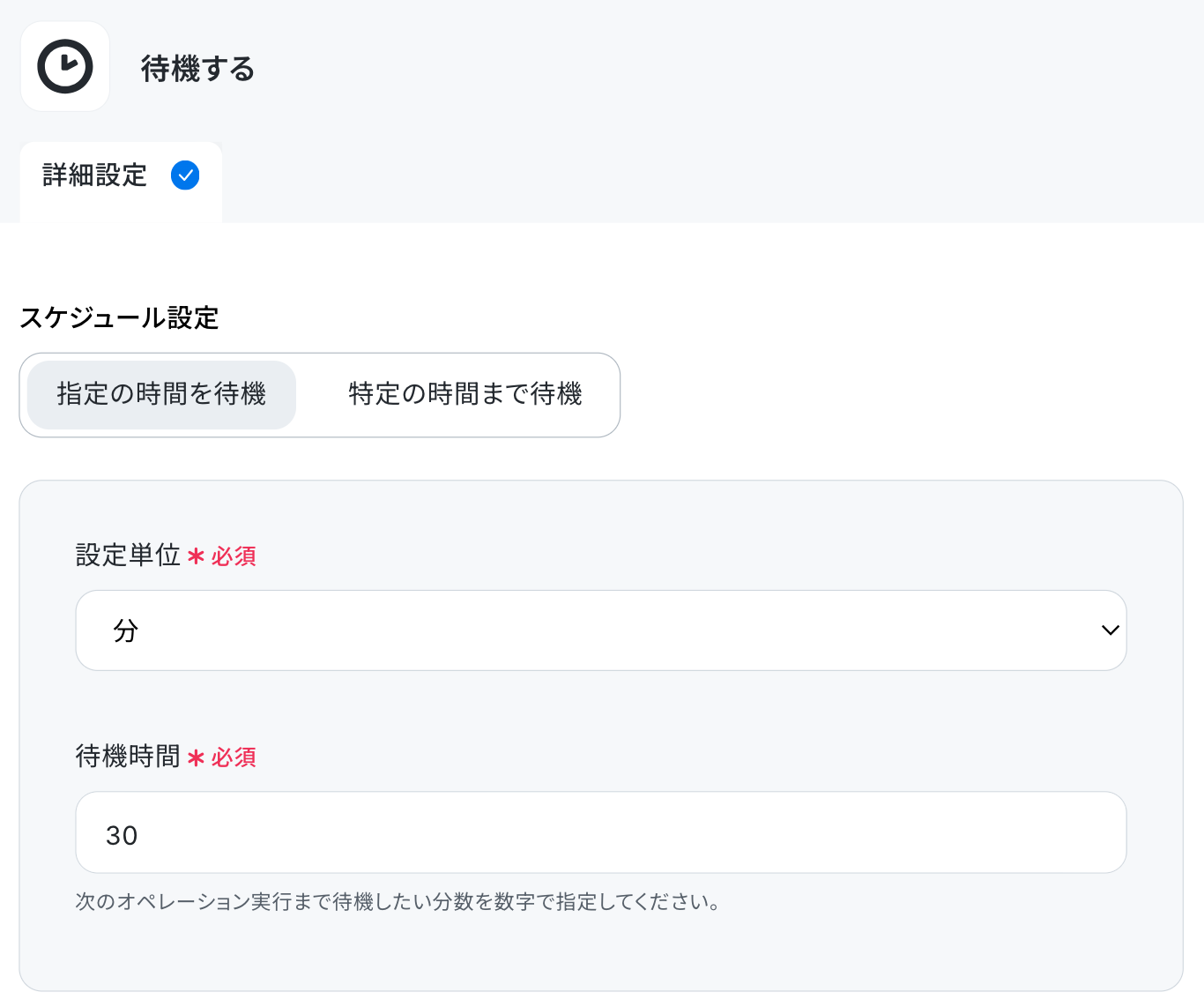Click the スケジュール設定 heading

[x=119, y=317]
